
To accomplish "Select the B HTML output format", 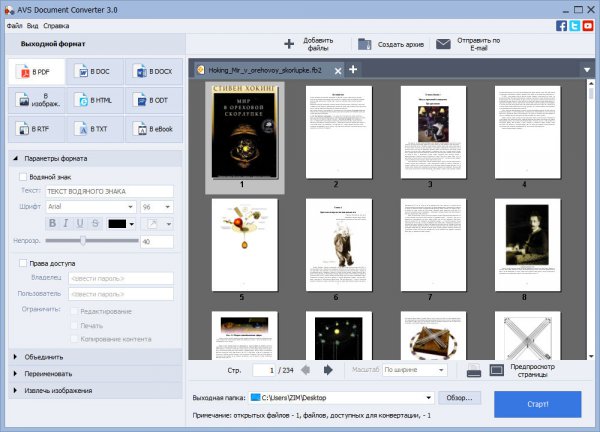I will pos(95,100).
